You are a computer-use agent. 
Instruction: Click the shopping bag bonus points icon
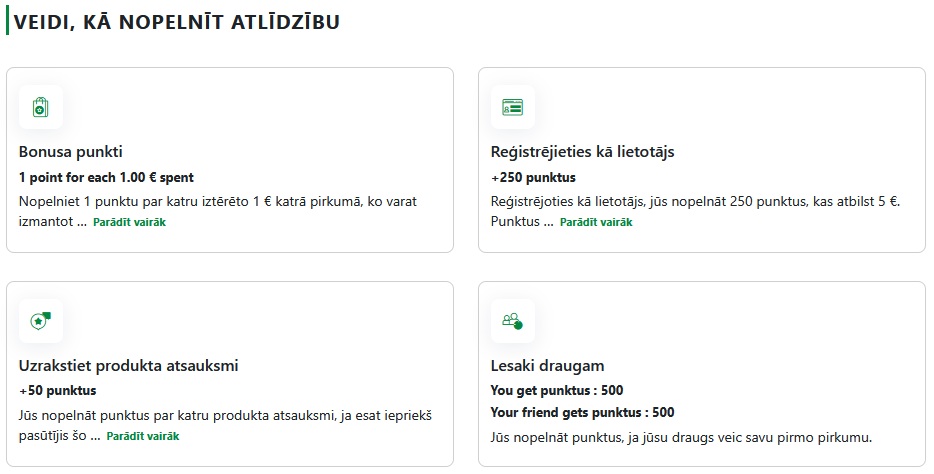coord(40,107)
